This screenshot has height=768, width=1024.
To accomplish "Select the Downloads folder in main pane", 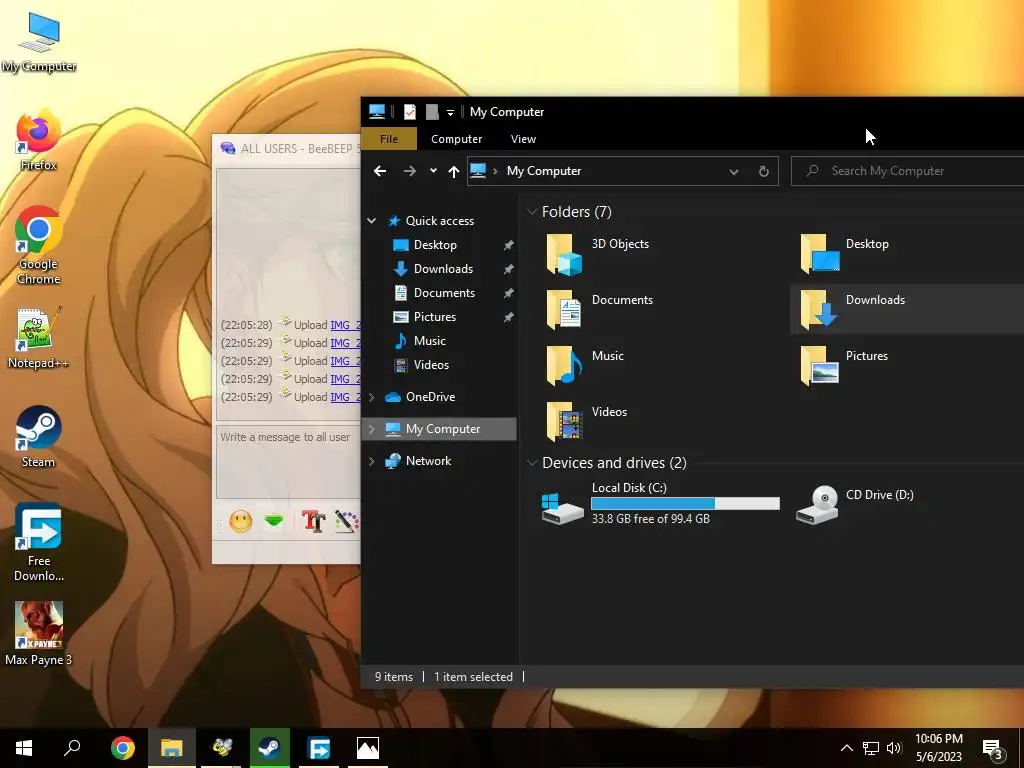I will coord(852,310).
